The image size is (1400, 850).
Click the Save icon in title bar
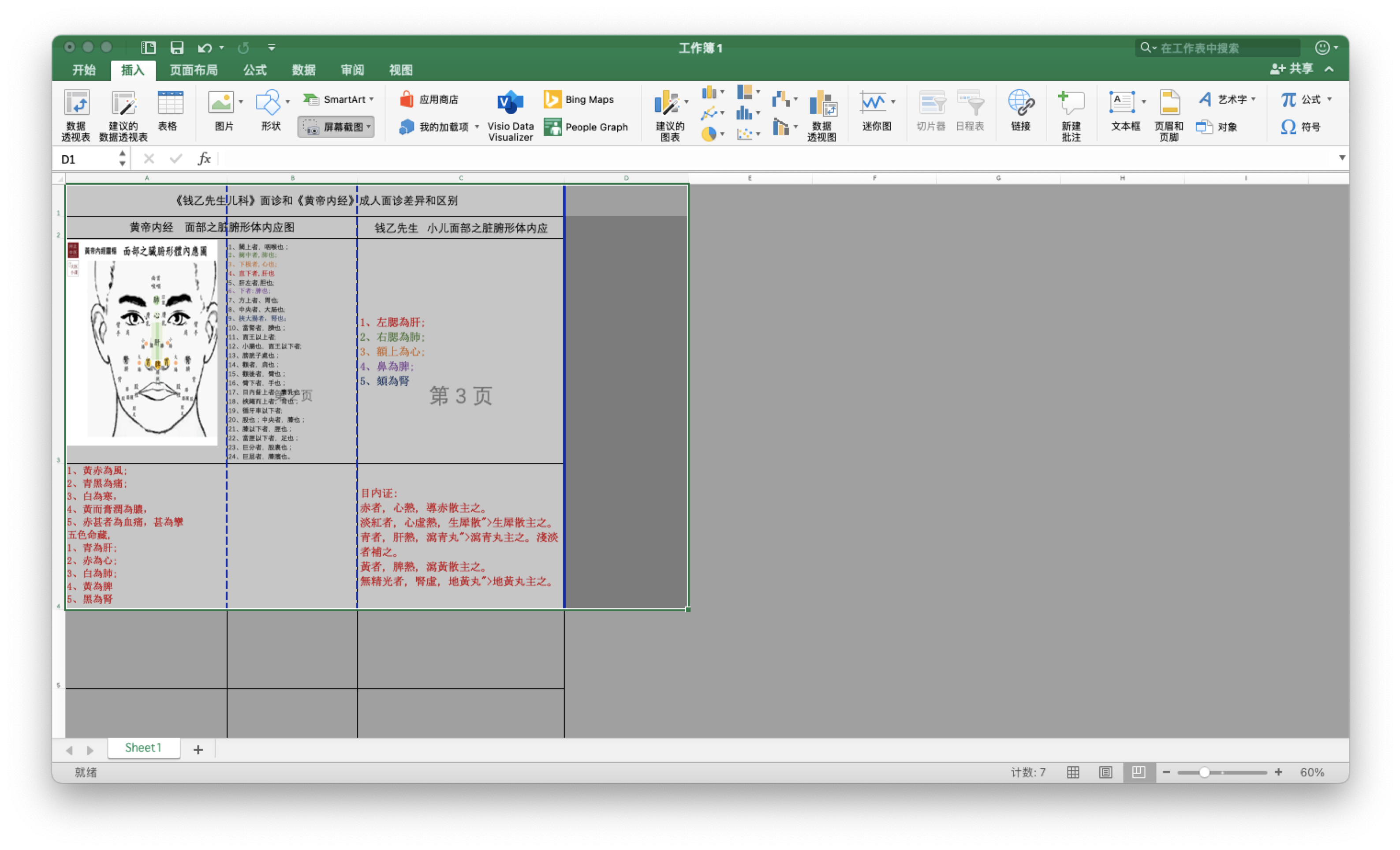(x=177, y=48)
